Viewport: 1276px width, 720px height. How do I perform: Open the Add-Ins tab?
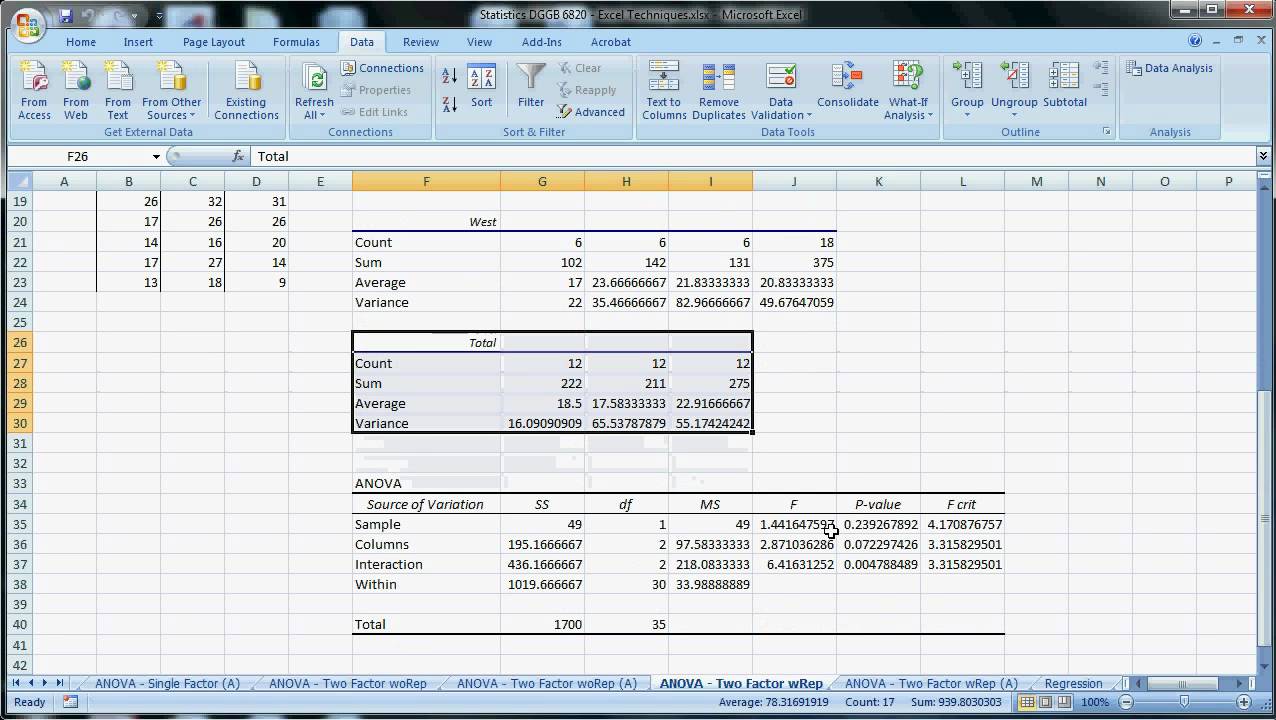(542, 42)
